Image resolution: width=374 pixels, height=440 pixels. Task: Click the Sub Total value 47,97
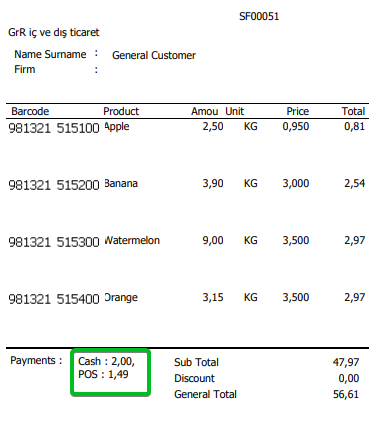pos(346,362)
